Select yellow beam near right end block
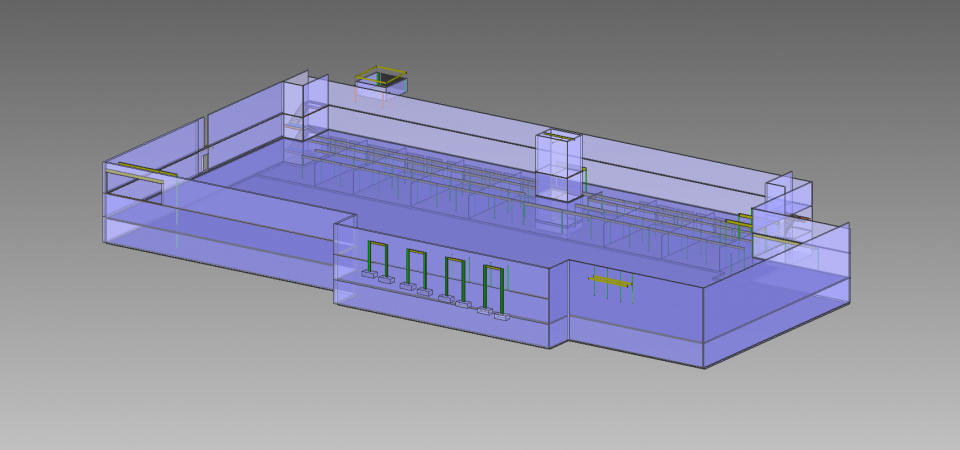The image size is (960, 450). [738, 222]
